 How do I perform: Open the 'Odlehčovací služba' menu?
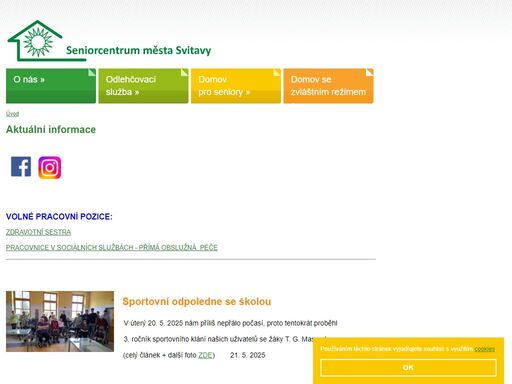point(144,86)
